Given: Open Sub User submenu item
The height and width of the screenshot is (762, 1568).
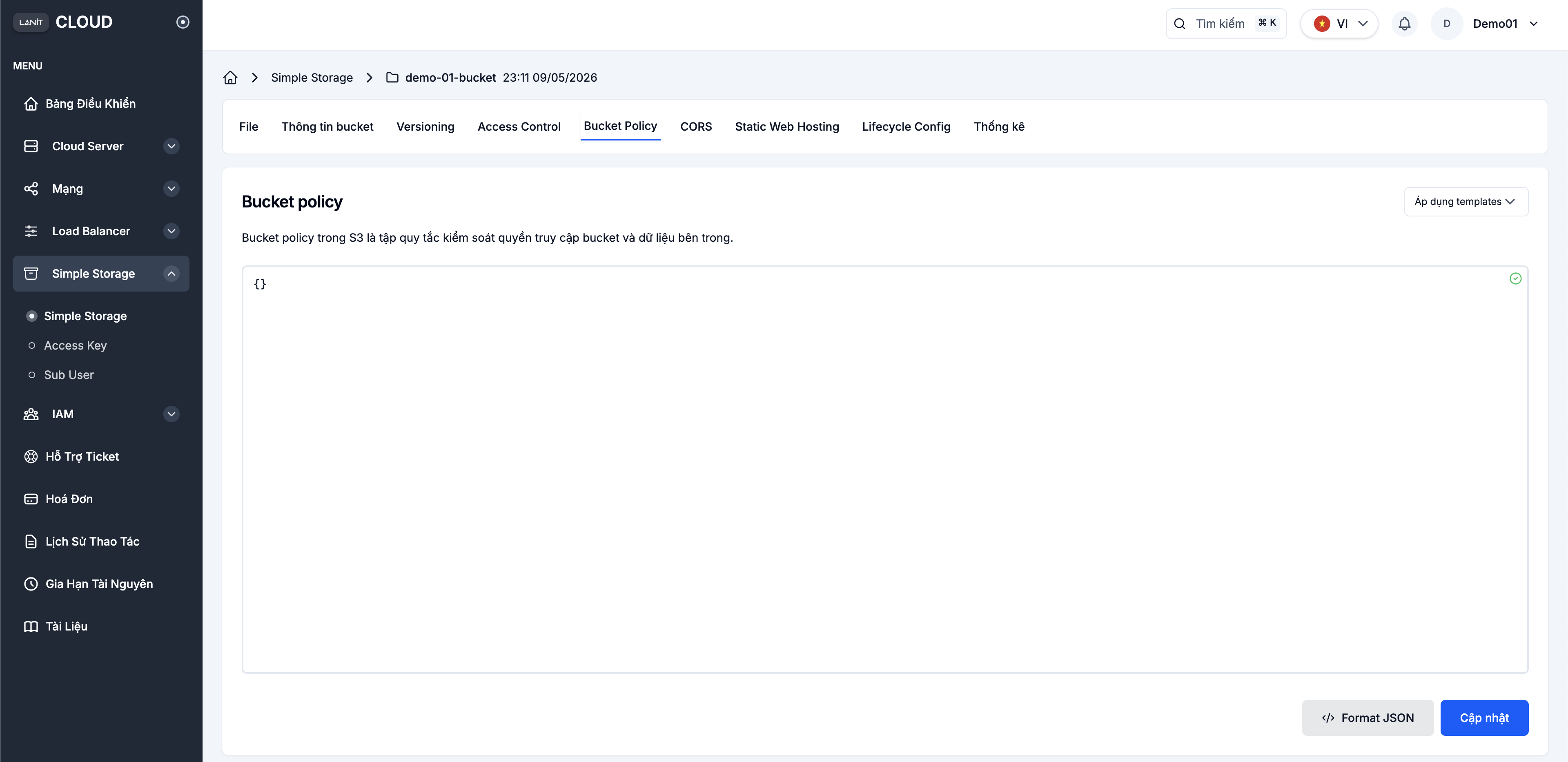Looking at the screenshot, I should [69, 375].
